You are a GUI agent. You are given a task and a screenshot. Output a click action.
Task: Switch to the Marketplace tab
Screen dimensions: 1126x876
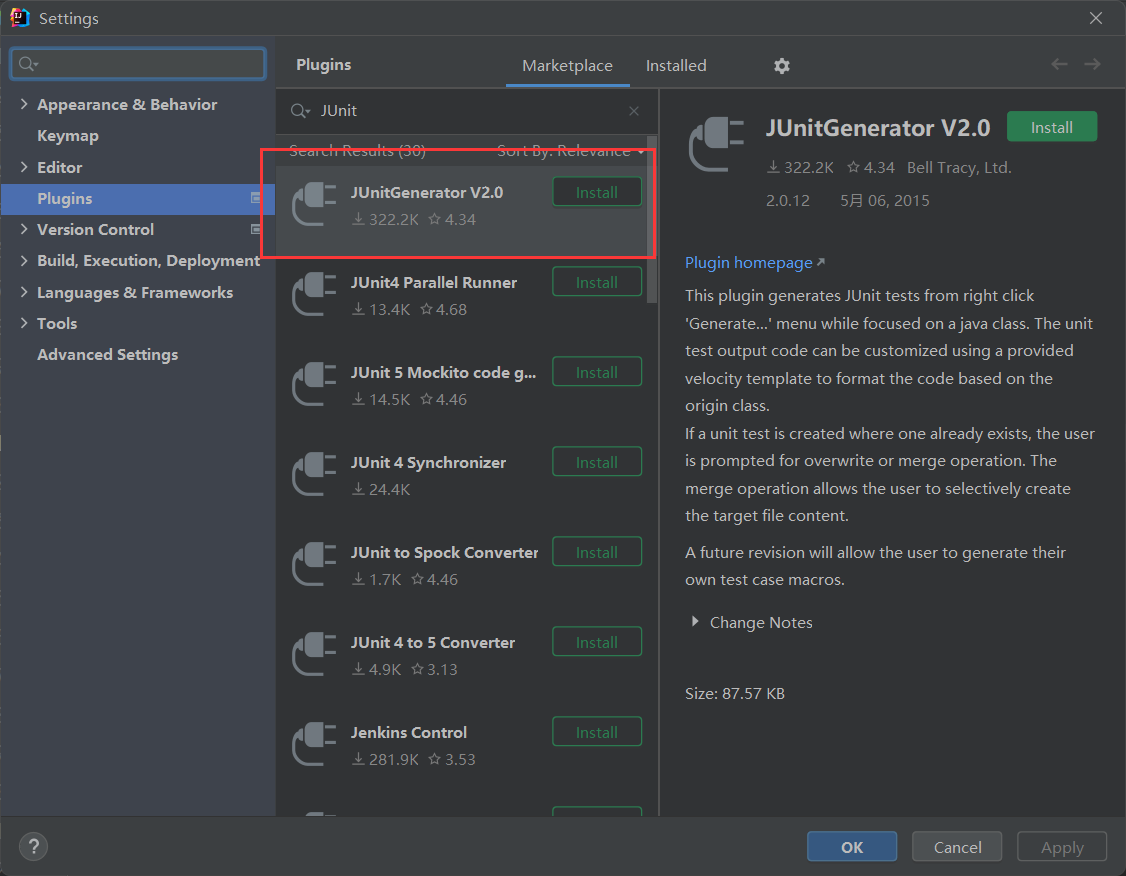tap(567, 65)
